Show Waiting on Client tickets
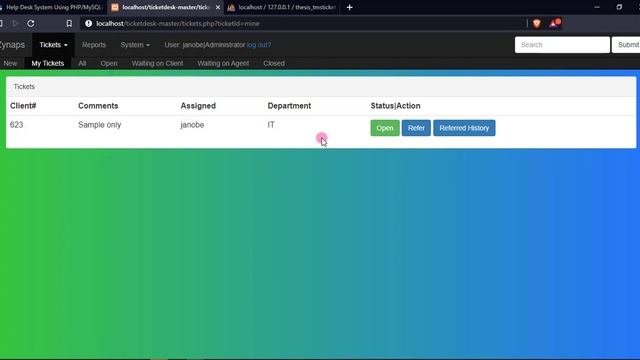The image size is (640, 360). [x=157, y=63]
